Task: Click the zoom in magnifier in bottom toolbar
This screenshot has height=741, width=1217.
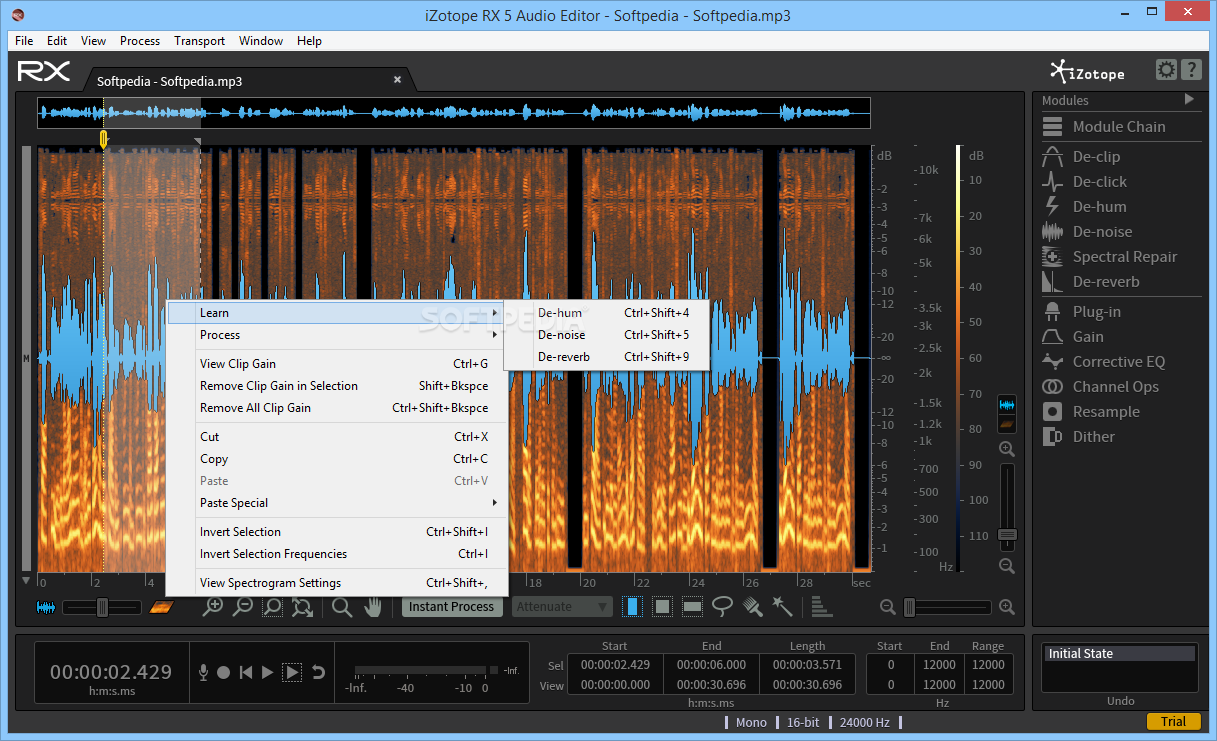Action: pos(213,606)
